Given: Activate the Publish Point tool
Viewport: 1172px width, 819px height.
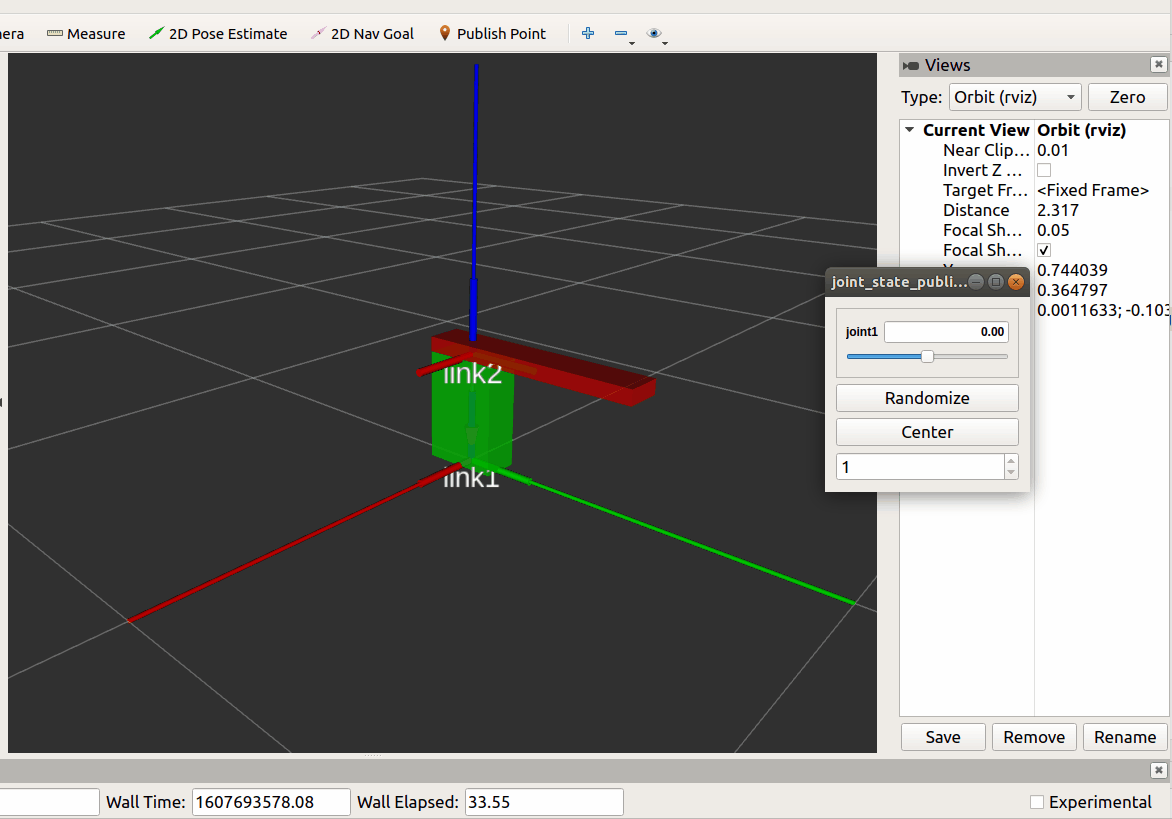Looking at the screenshot, I should (x=492, y=33).
